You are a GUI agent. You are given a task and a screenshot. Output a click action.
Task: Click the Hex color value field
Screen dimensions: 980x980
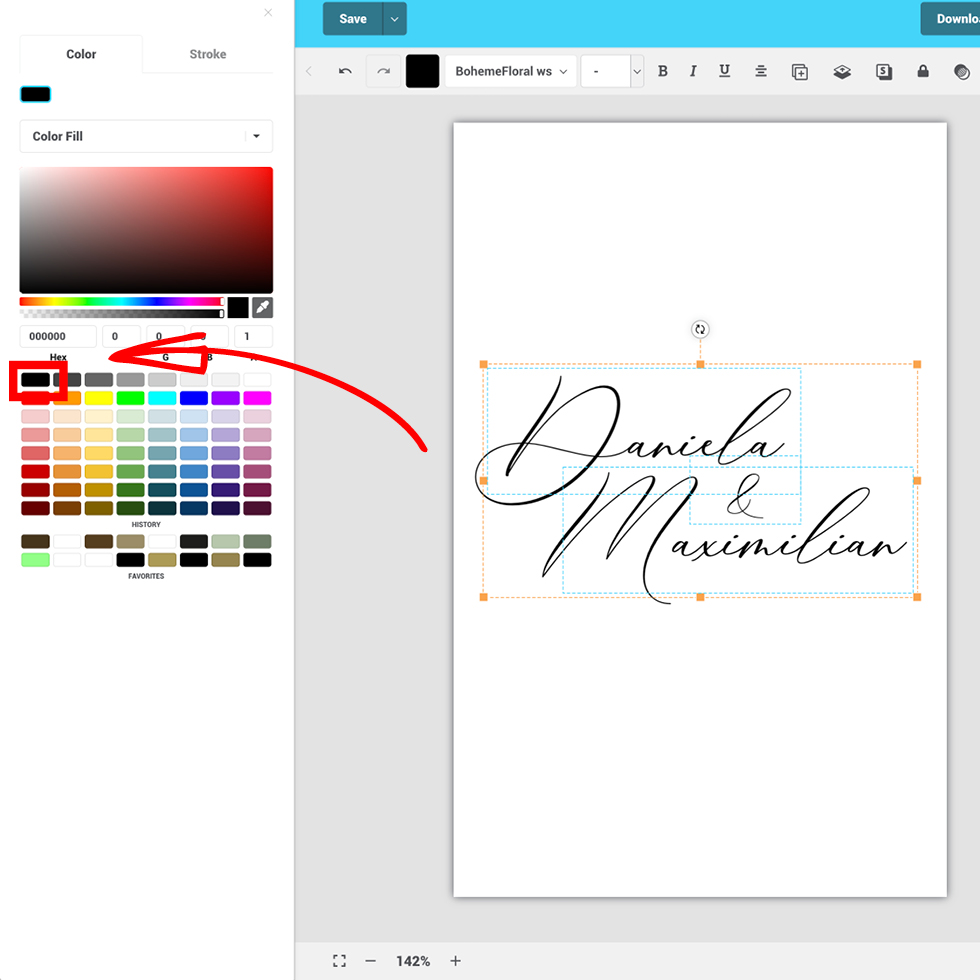pyautogui.click(x=58, y=337)
